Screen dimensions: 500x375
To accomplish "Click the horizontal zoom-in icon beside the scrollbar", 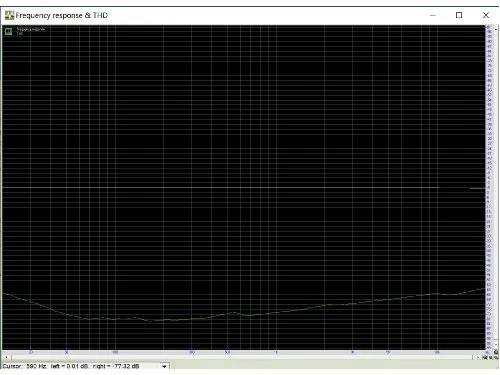I will (x=485, y=357).
